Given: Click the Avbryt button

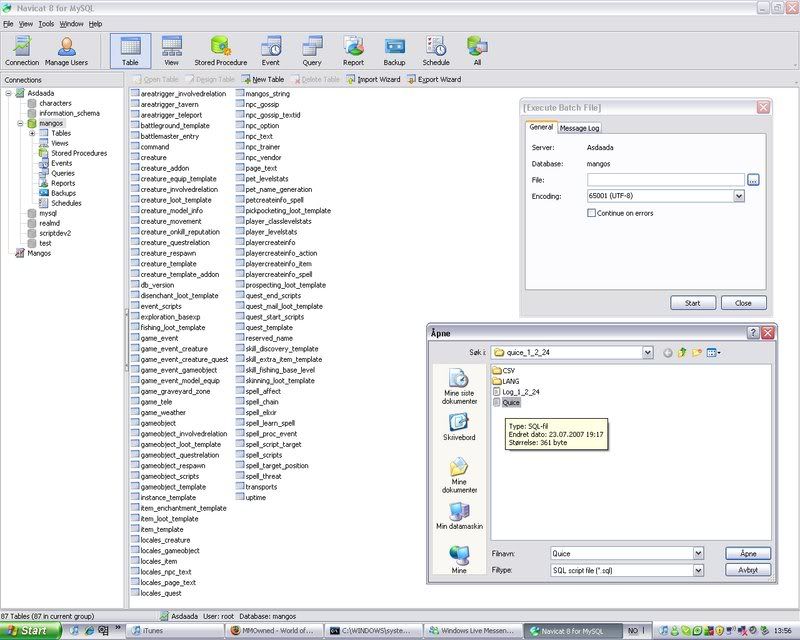Looking at the screenshot, I should 748,570.
